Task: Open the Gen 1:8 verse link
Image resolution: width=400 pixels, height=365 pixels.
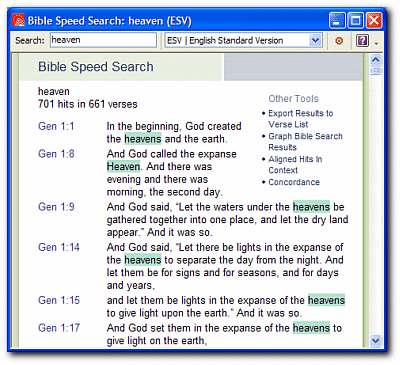Action: point(56,154)
